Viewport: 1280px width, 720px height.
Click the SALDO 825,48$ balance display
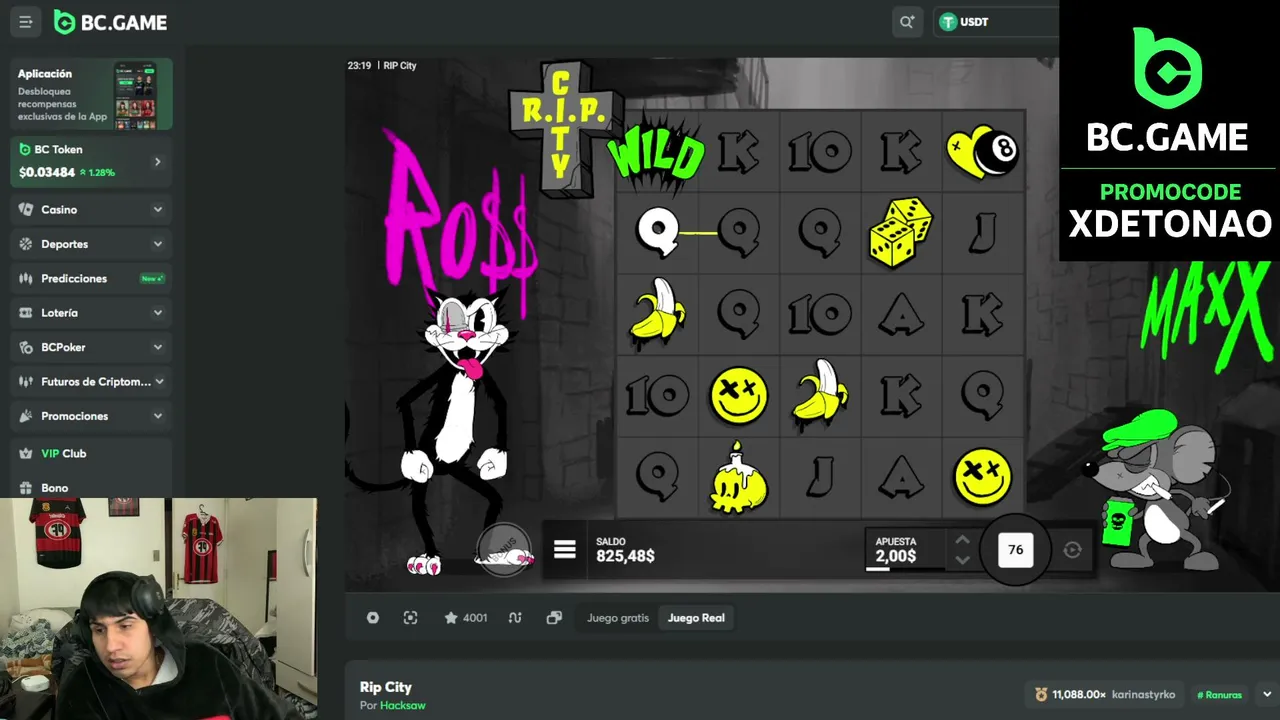pyautogui.click(x=625, y=550)
